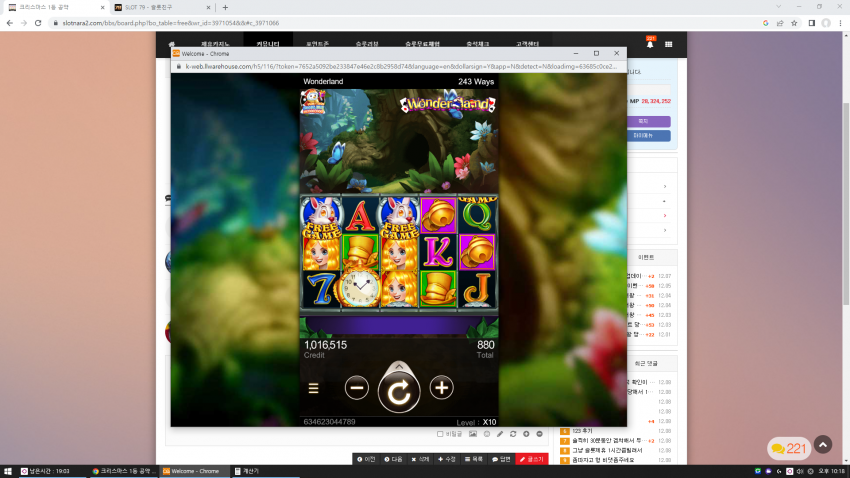Screen dimensions: 850x478
Task: Delete the post with 삭제 button
Action: click(420, 459)
